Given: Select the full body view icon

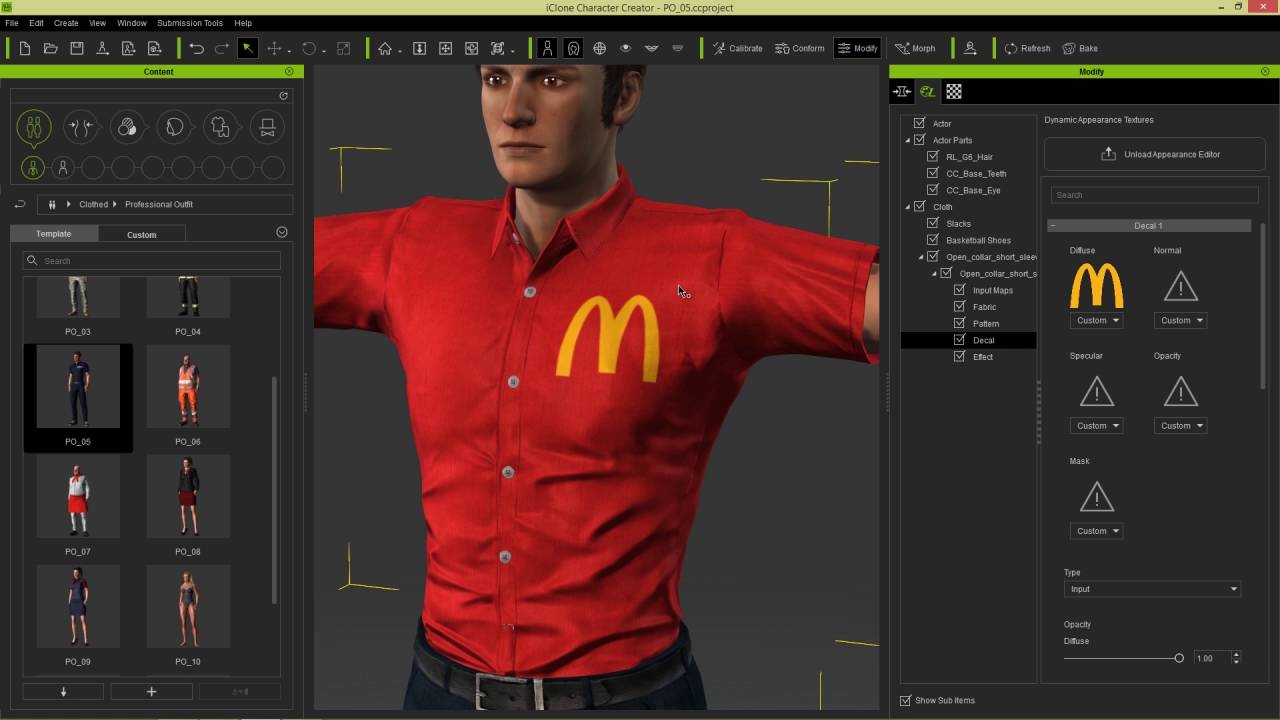Looking at the screenshot, I should pos(547,48).
